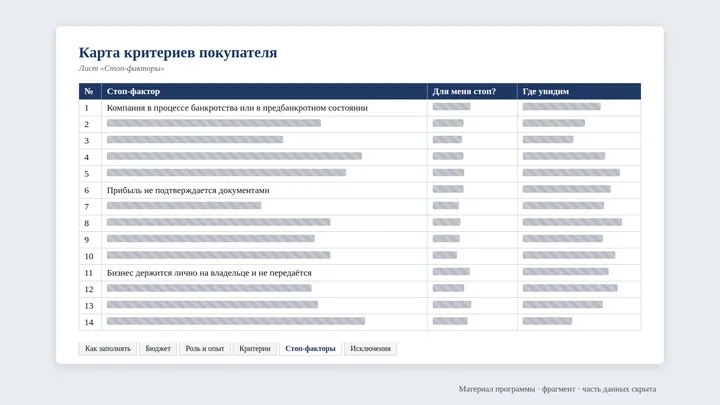Click «Где увидим» cell in row 1
This screenshot has height=405, width=720.
579,108
